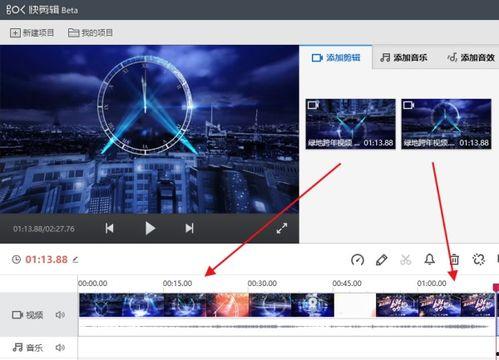The height and width of the screenshot is (360, 499).
Task: Switch to the 添加音效 tab
Action: [471, 58]
